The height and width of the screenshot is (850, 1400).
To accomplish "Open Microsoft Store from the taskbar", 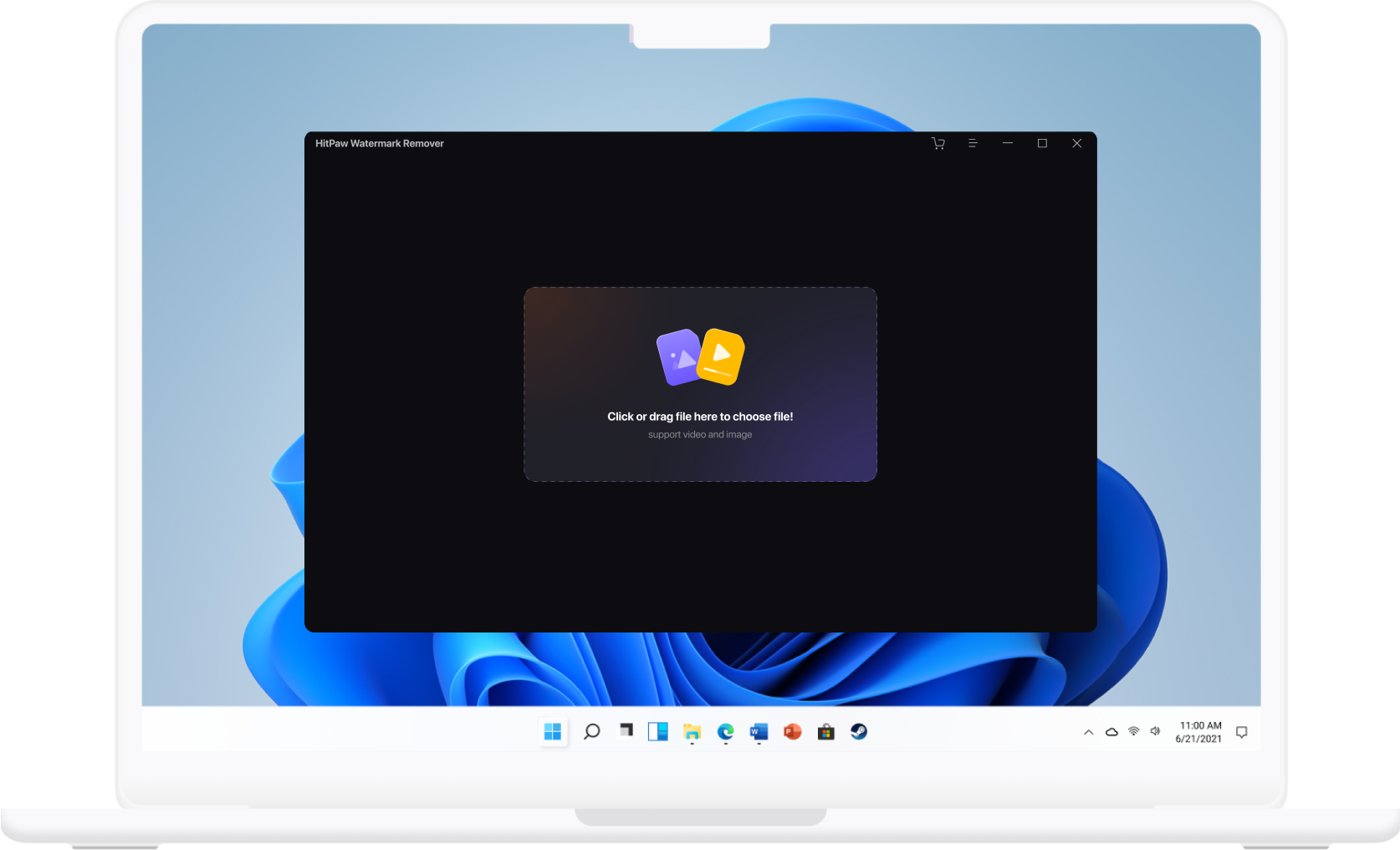I will point(825,732).
